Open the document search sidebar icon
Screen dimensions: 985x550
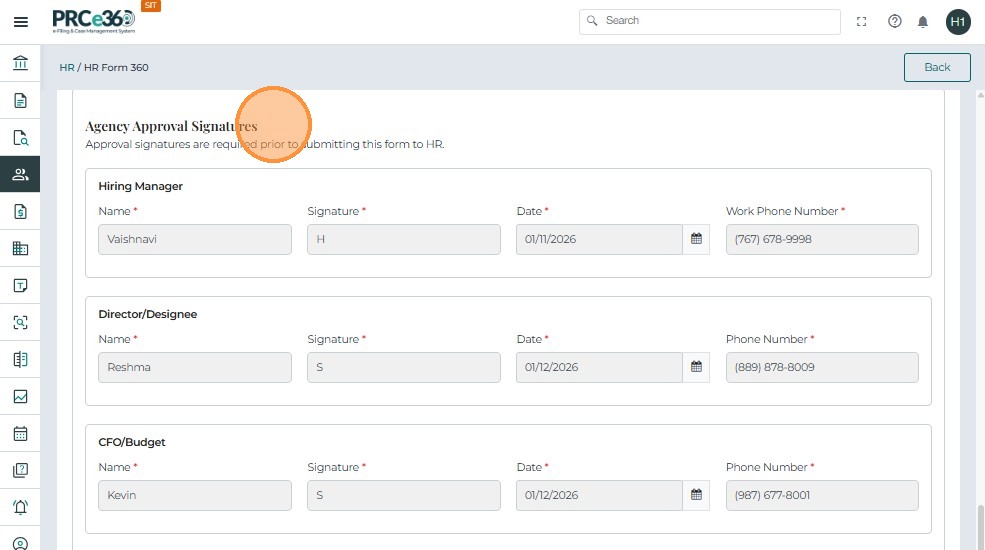pos(20,138)
